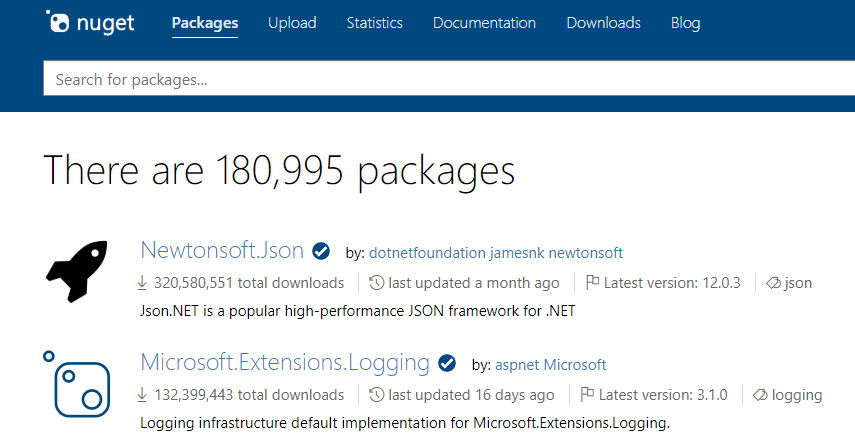The height and width of the screenshot is (447, 855).
Task: Open the Newtonsoft.Json package title link
Action: pyautogui.click(x=222, y=250)
